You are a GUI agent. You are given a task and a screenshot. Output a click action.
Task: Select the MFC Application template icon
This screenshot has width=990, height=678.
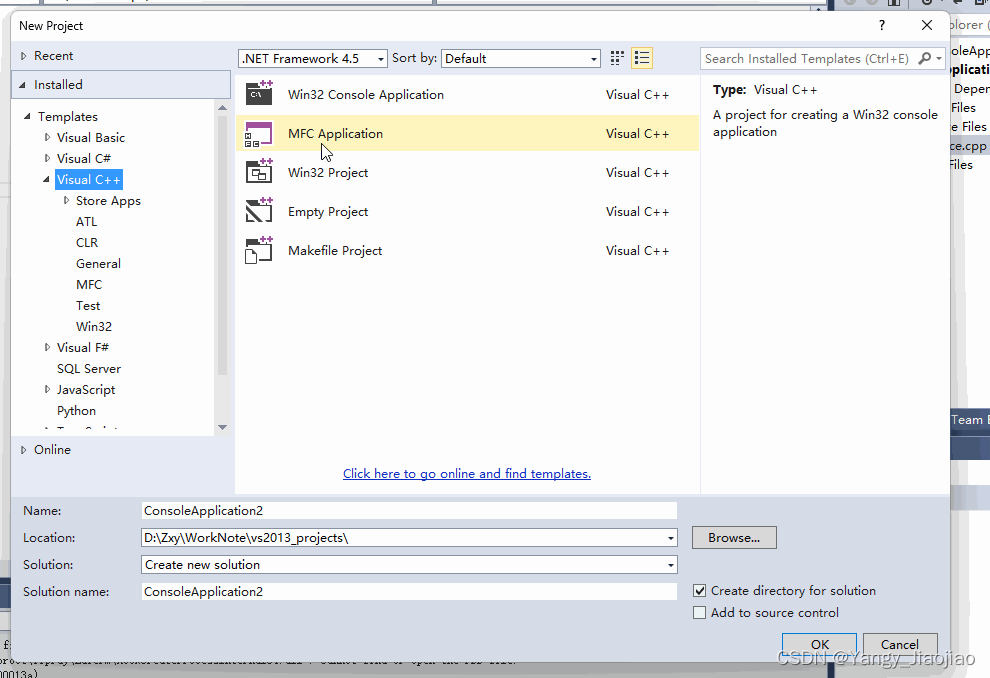[x=259, y=133]
